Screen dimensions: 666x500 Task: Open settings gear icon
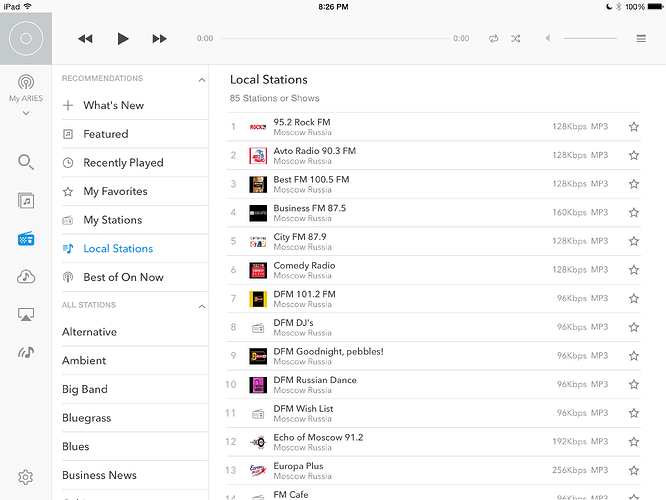(25, 477)
